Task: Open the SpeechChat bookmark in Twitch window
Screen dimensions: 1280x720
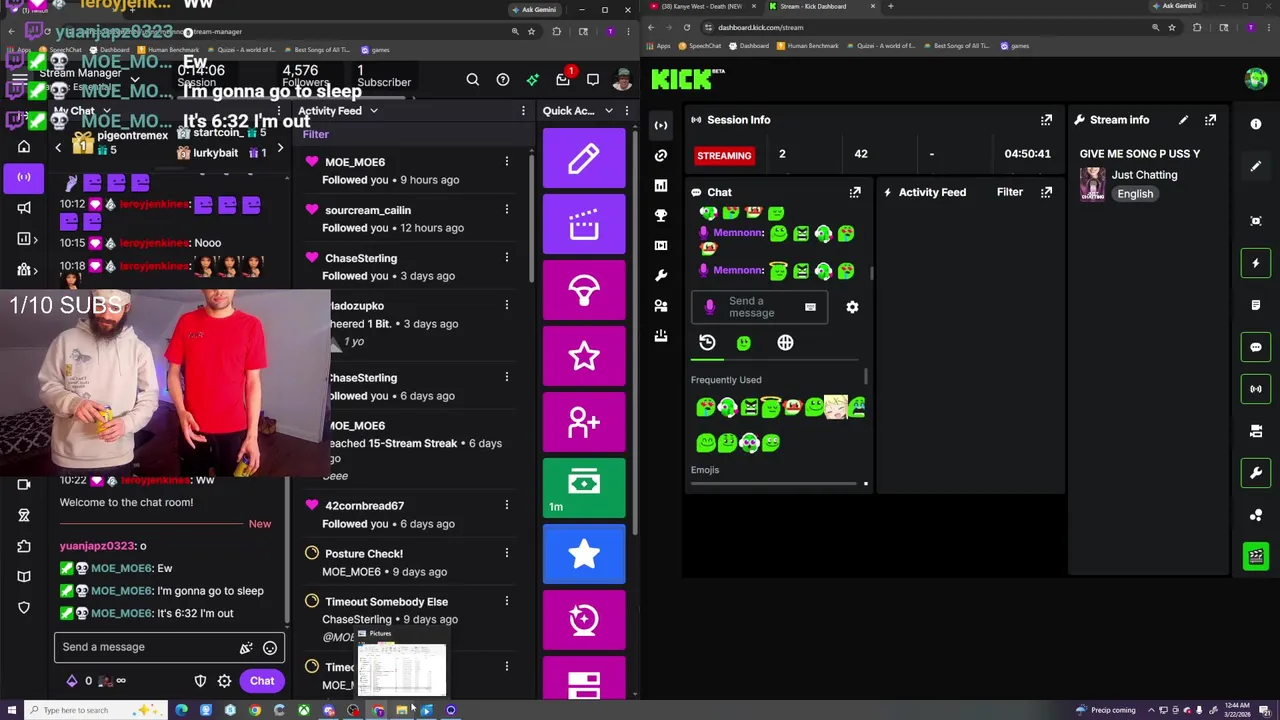Action: point(59,50)
